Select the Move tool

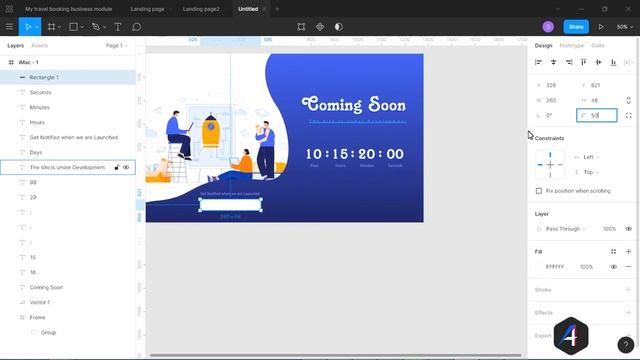click(28, 27)
